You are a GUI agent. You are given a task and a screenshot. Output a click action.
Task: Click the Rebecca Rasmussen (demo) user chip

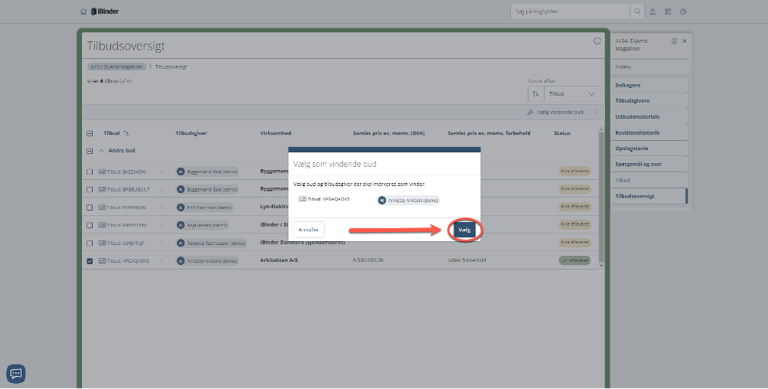(211, 243)
